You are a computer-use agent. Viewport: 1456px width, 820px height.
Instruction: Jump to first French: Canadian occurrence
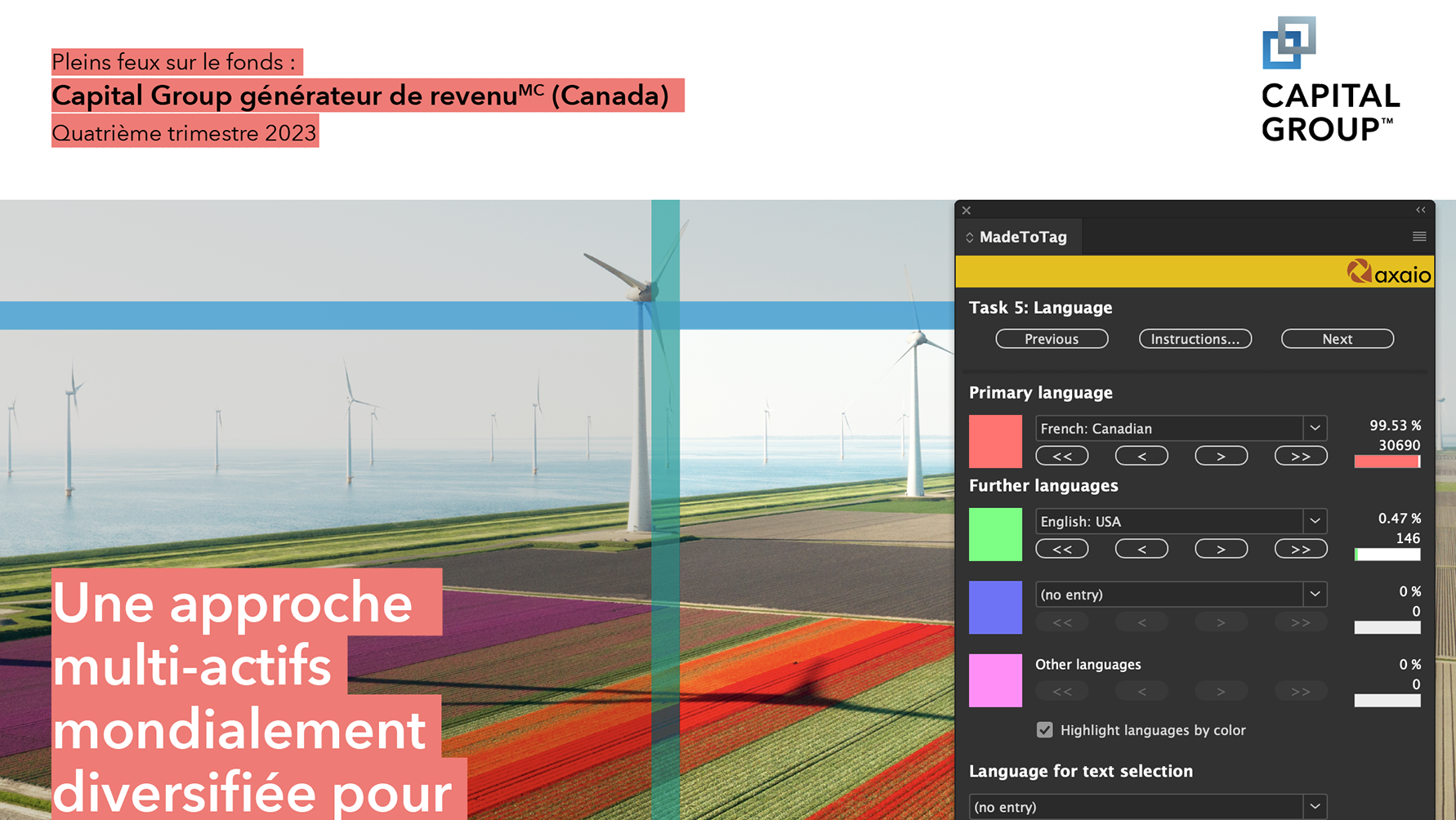pos(1062,457)
